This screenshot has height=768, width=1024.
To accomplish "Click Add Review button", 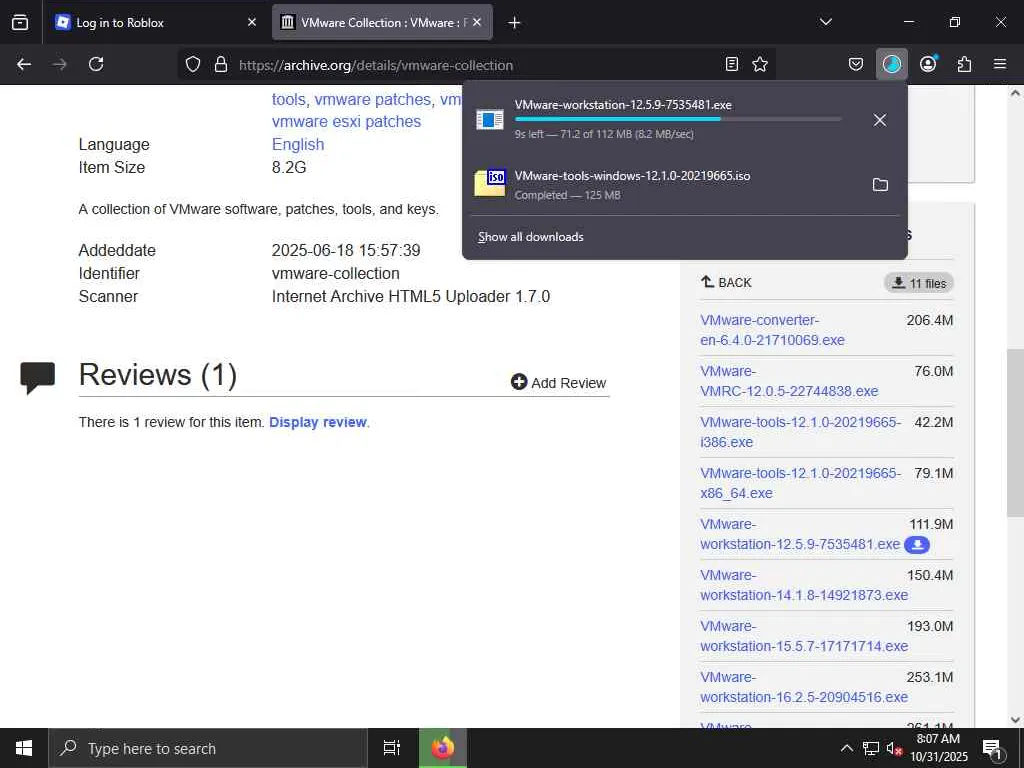I will [x=559, y=383].
